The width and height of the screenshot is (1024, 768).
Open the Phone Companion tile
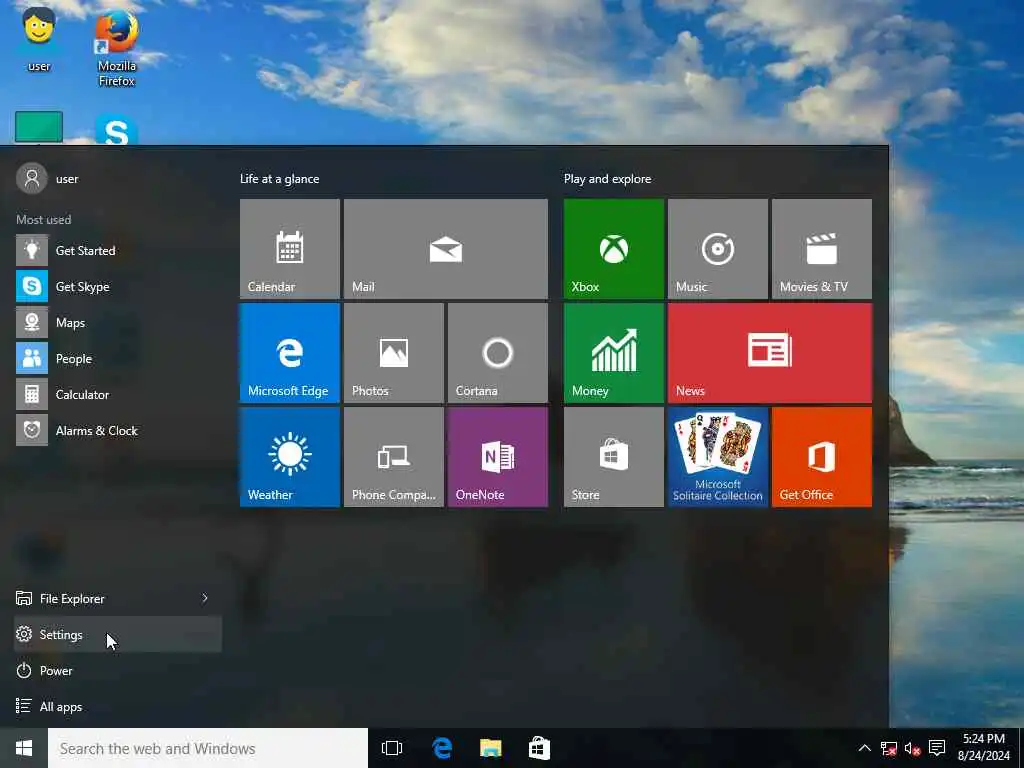coord(394,457)
